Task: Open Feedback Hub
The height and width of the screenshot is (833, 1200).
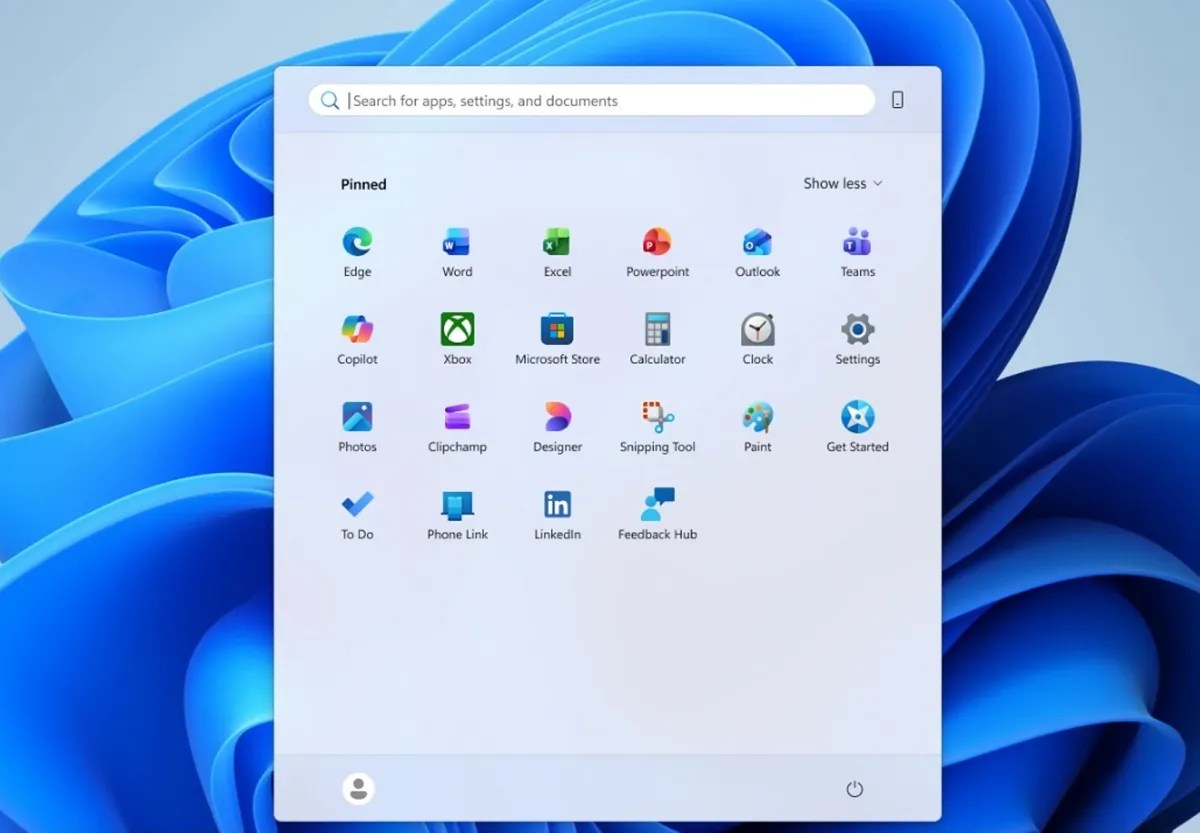Action: click(657, 515)
